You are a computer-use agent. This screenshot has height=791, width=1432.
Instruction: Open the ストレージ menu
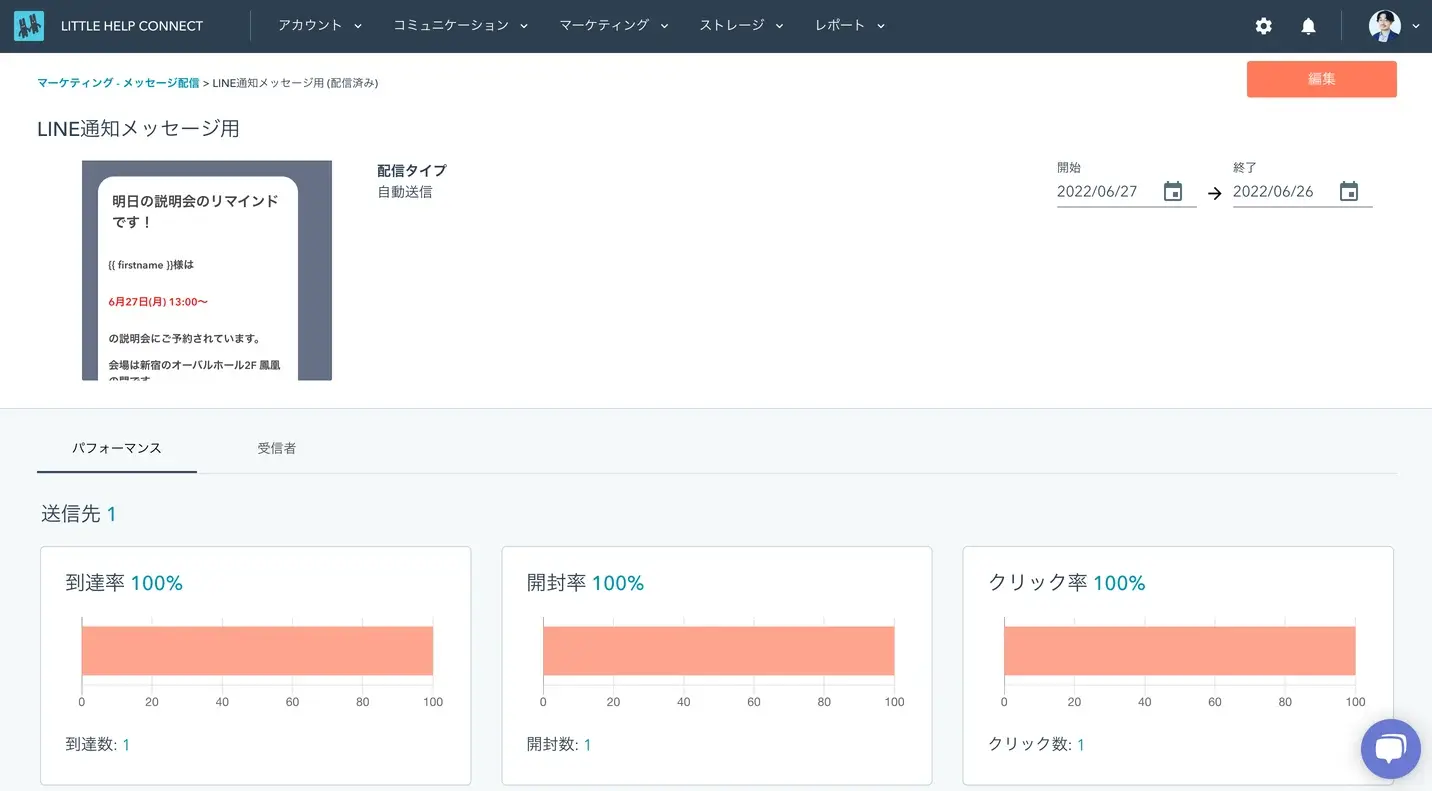tap(741, 26)
